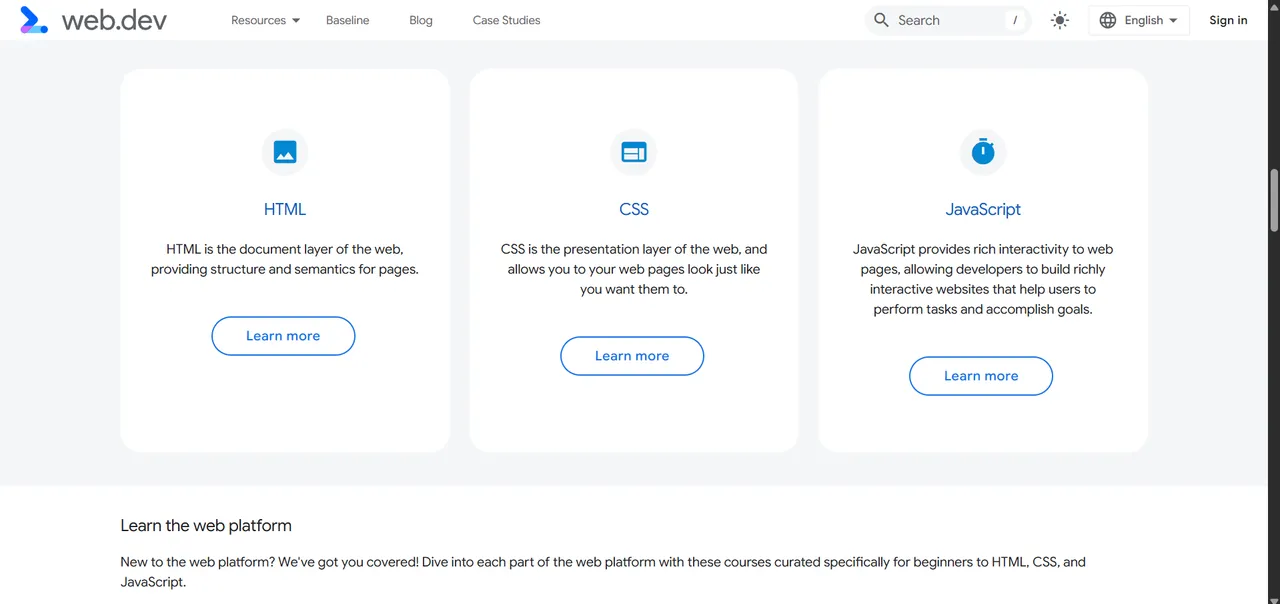Click the JavaScript card description text
The width and height of the screenshot is (1280, 604).
click(x=983, y=279)
